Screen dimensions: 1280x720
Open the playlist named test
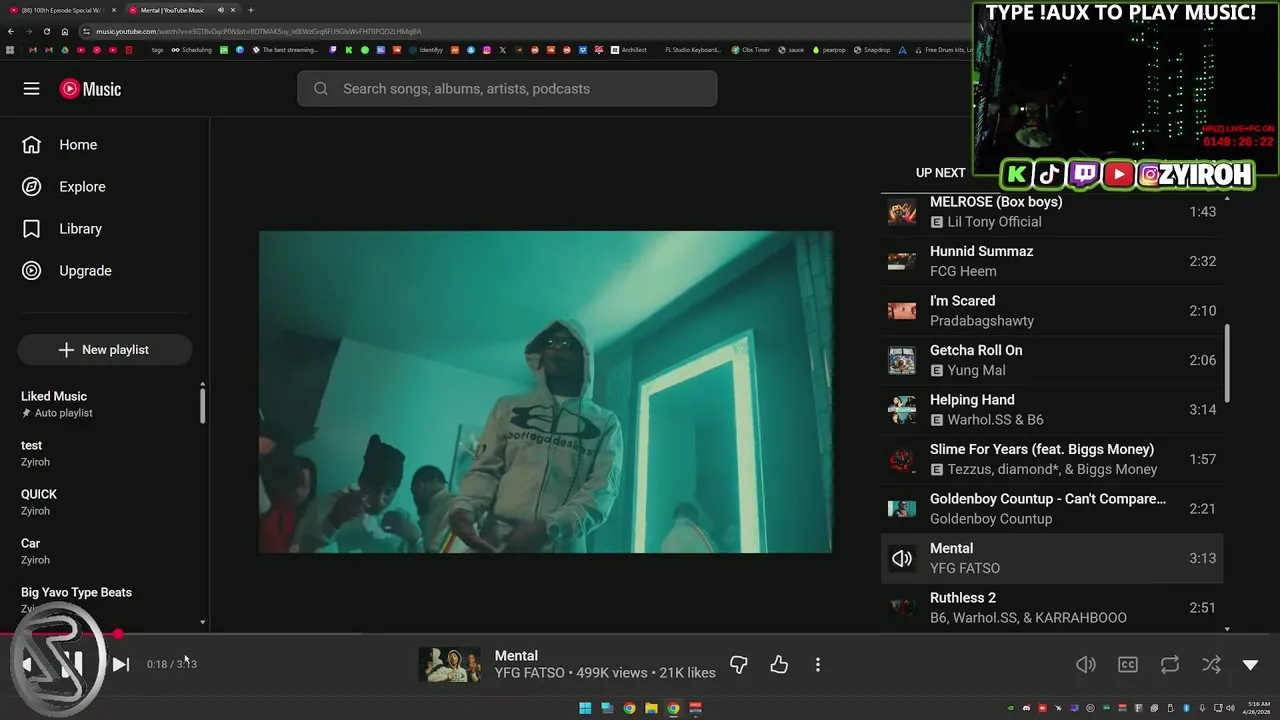tap(104, 453)
